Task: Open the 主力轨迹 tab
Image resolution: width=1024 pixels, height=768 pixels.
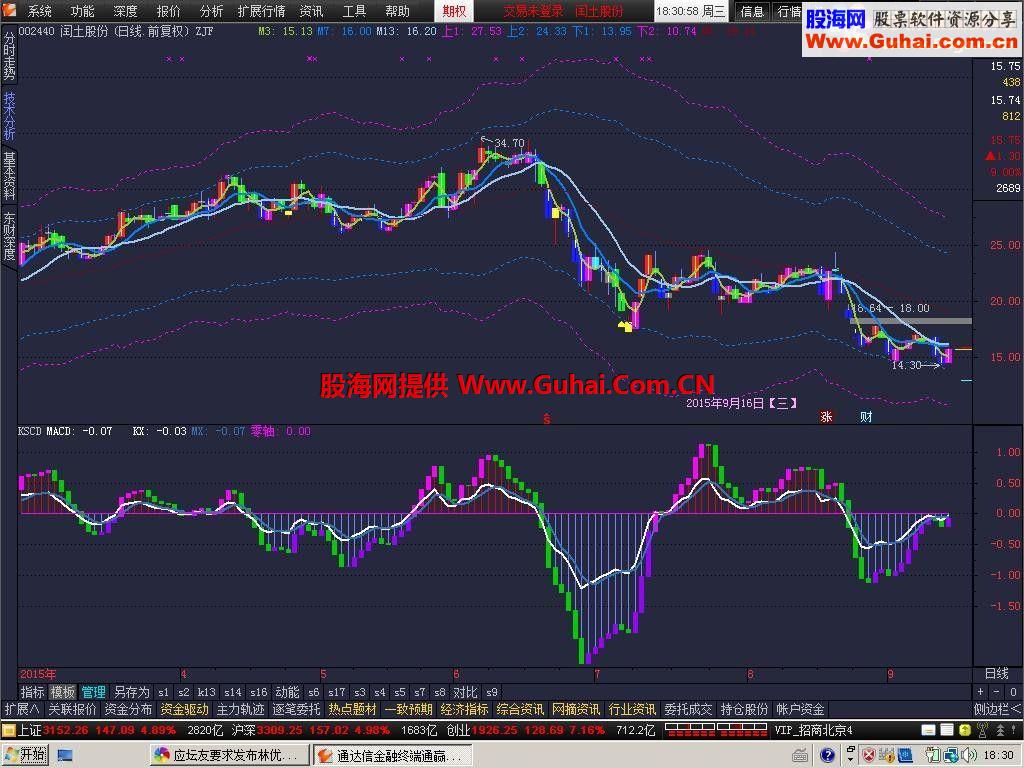Action: [240, 709]
